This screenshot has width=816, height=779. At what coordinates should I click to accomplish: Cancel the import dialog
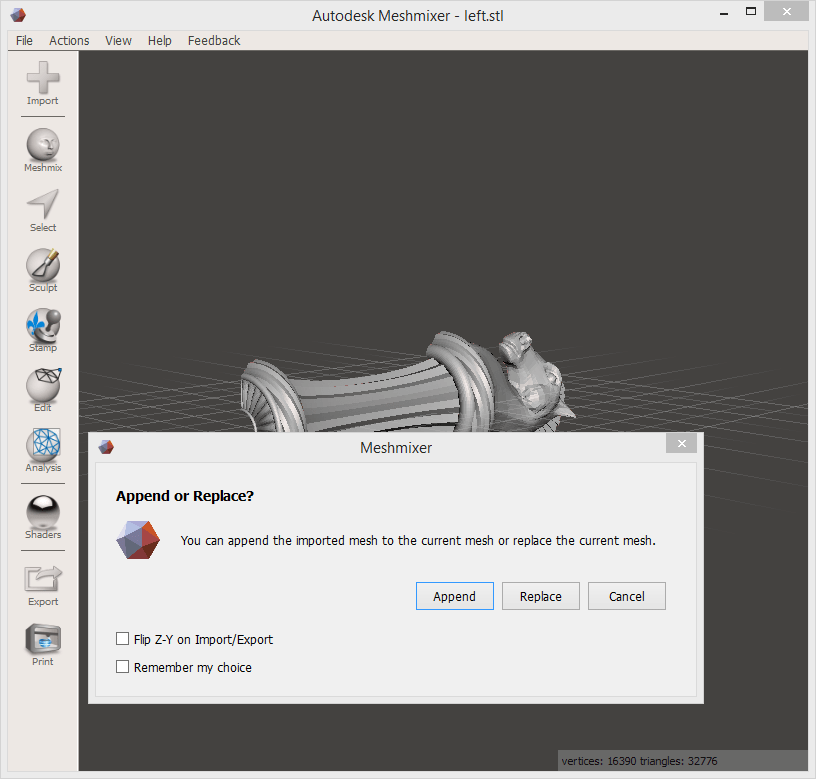(627, 596)
